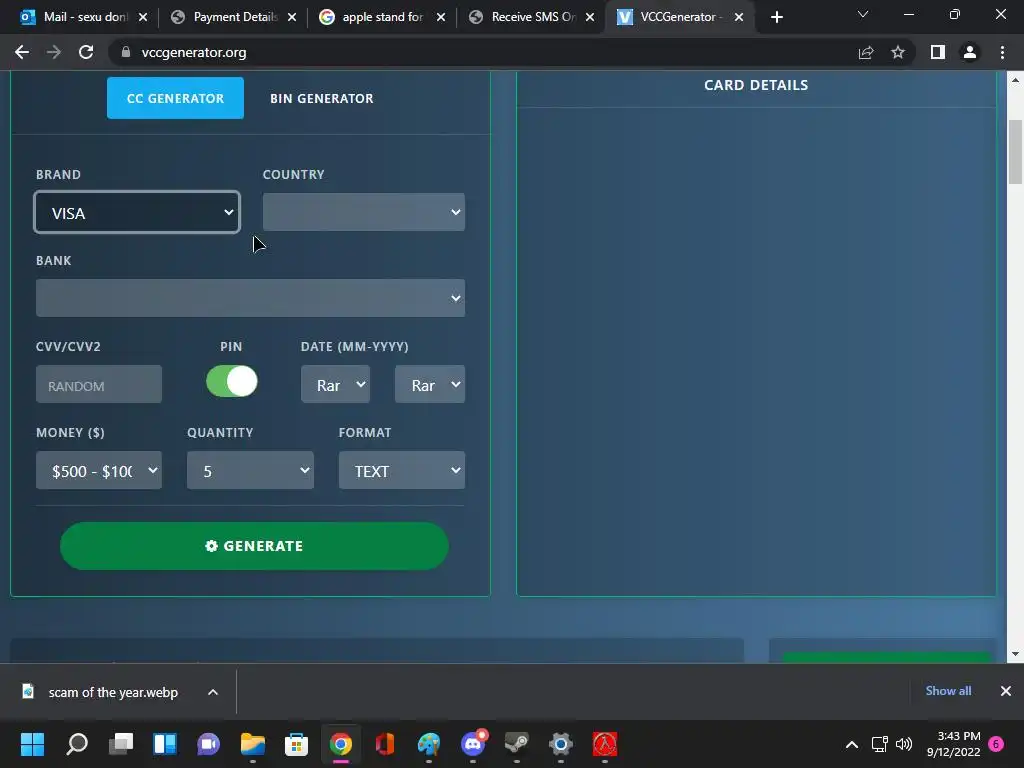Screen dimensions: 1024x768
Task: Open the Chrome profile avatar
Action: point(970,52)
